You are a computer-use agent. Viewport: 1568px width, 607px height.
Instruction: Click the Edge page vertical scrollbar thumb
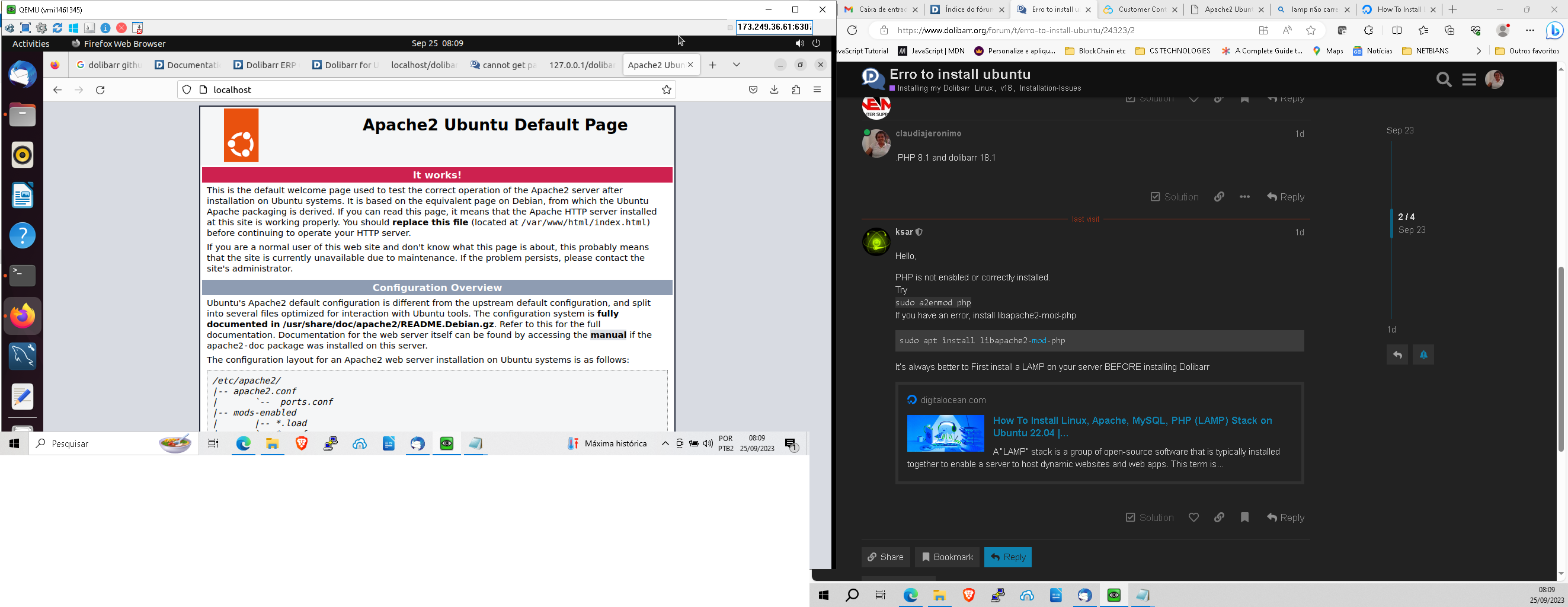point(1561,359)
